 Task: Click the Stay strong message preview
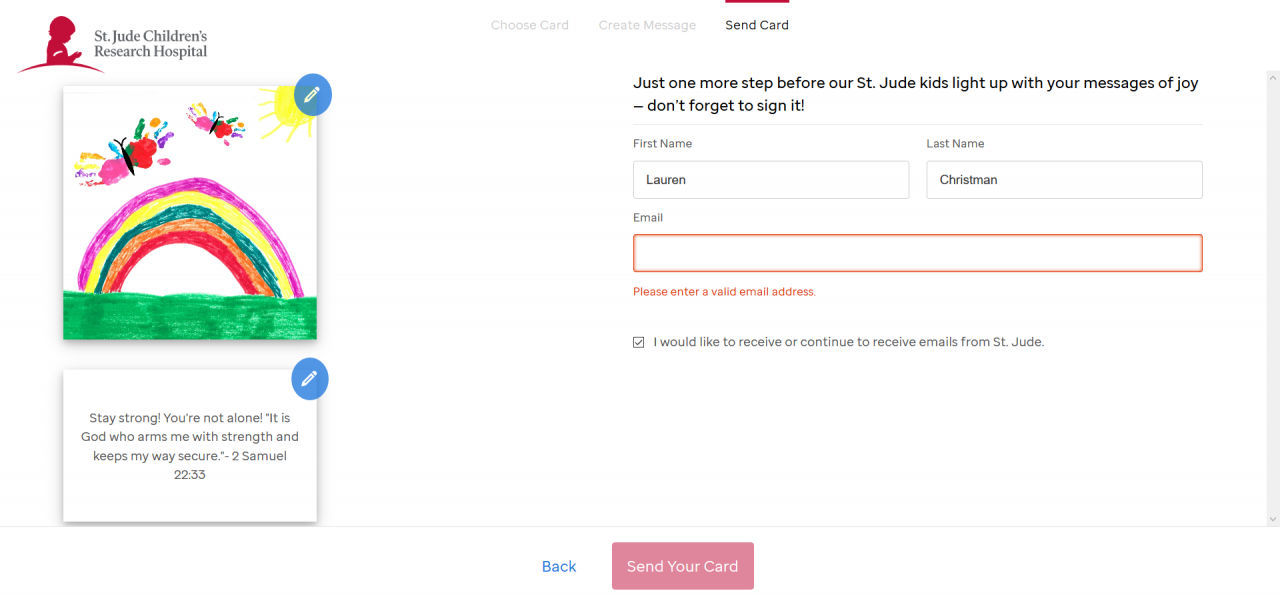click(x=190, y=446)
